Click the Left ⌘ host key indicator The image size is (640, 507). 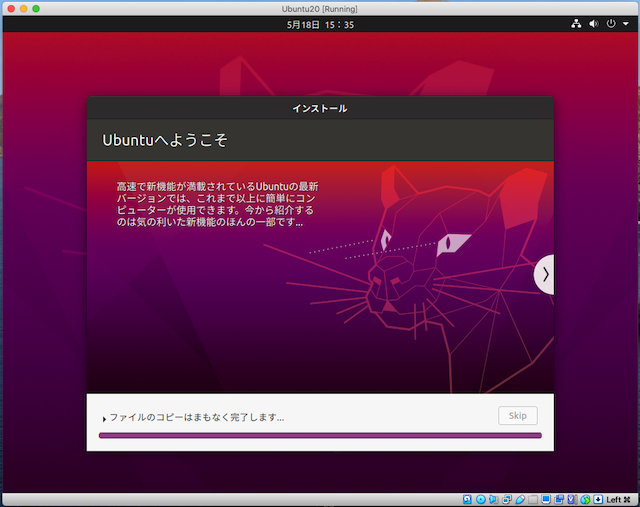618,500
